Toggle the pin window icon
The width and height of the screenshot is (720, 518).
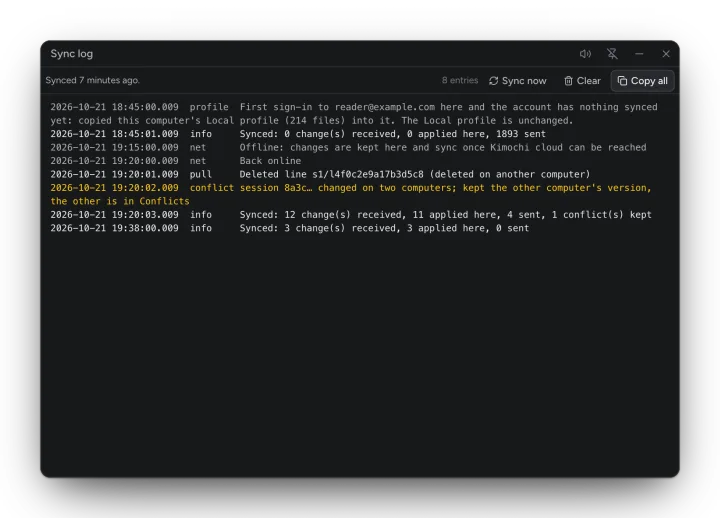[x=612, y=54]
